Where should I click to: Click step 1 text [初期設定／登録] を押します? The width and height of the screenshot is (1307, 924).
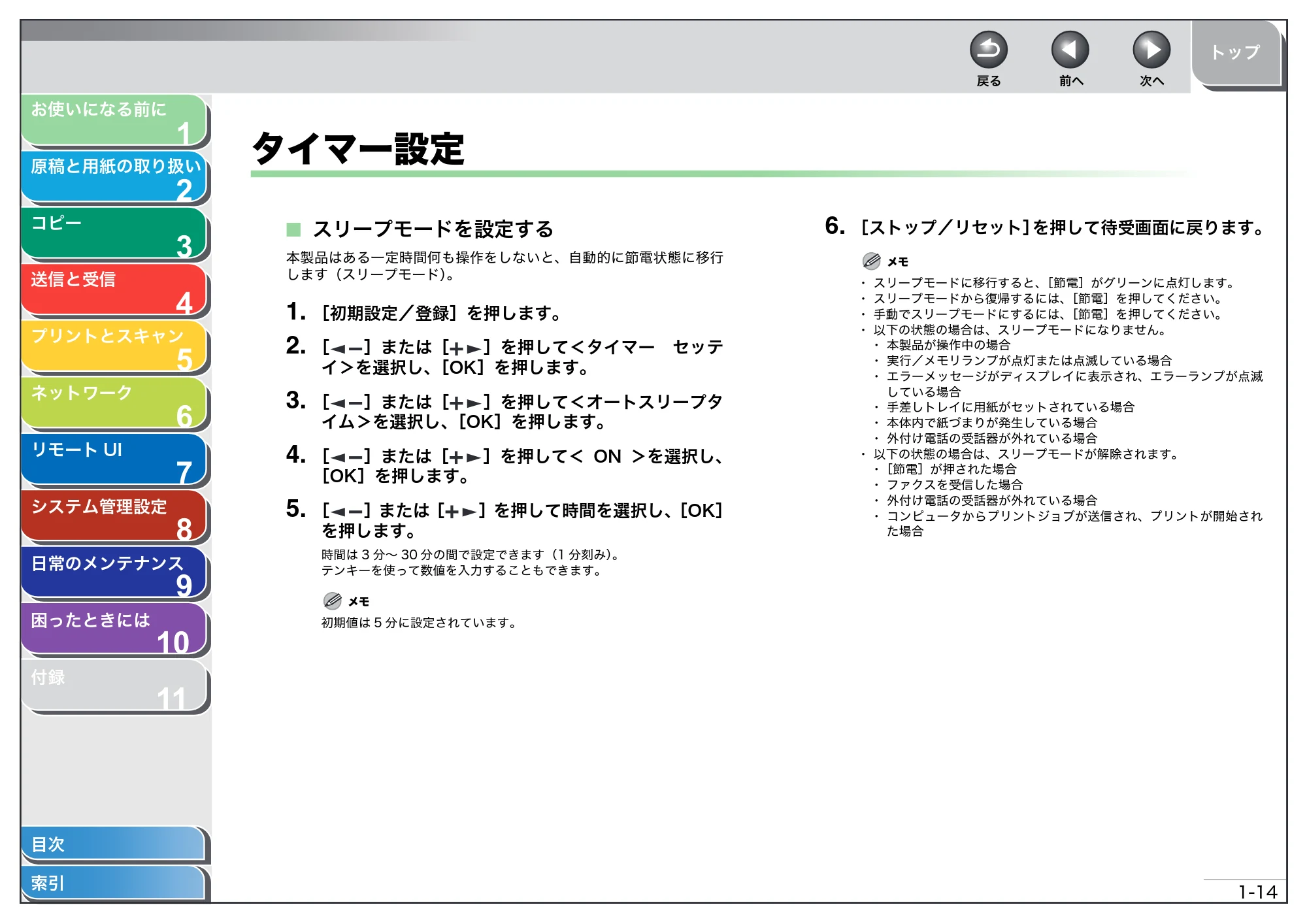click(x=442, y=313)
